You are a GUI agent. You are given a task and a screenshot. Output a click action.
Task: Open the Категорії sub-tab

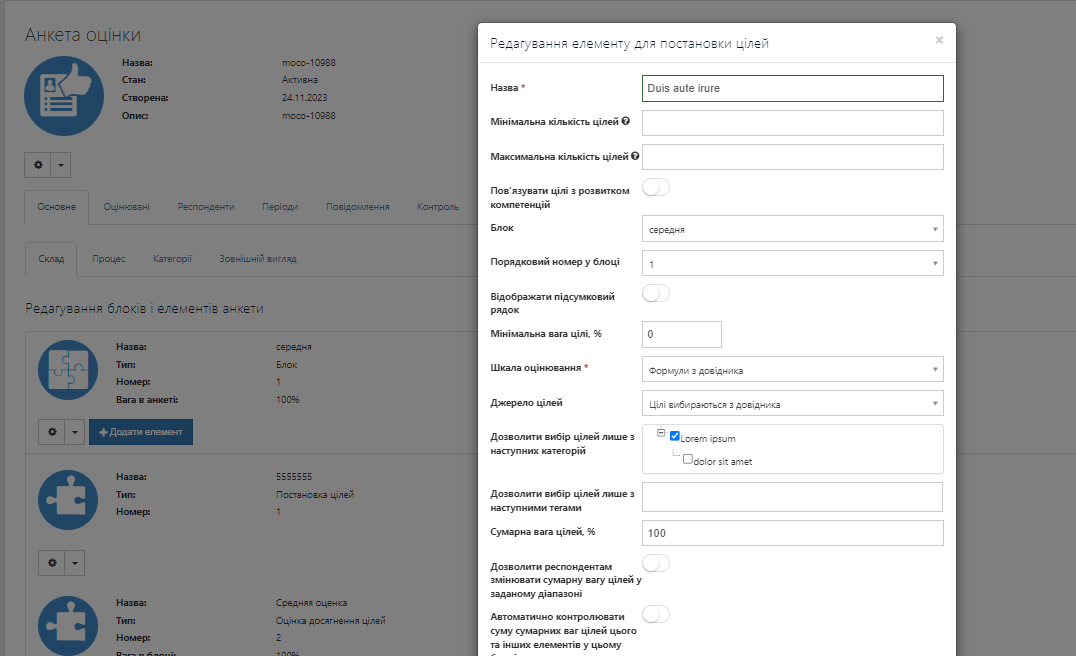(x=172, y=259)
